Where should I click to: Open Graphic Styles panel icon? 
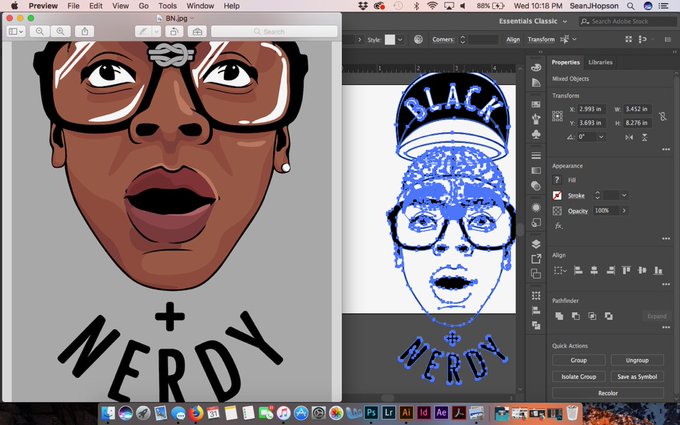point(536,223)
